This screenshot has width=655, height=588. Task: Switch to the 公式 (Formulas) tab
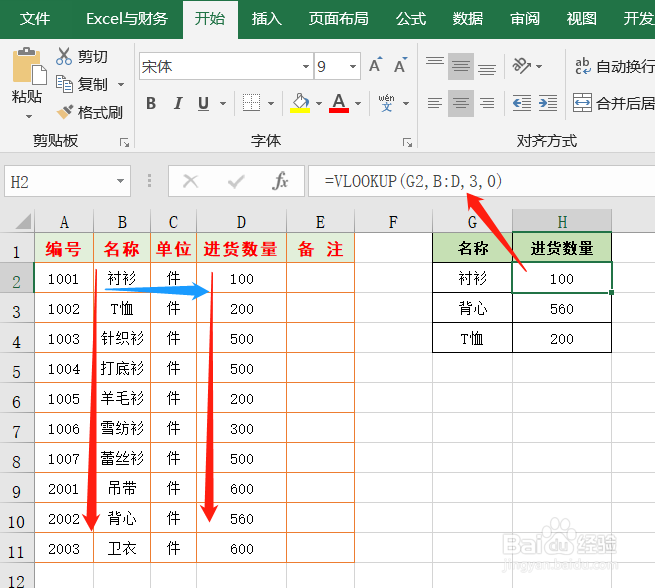[411, 18]
